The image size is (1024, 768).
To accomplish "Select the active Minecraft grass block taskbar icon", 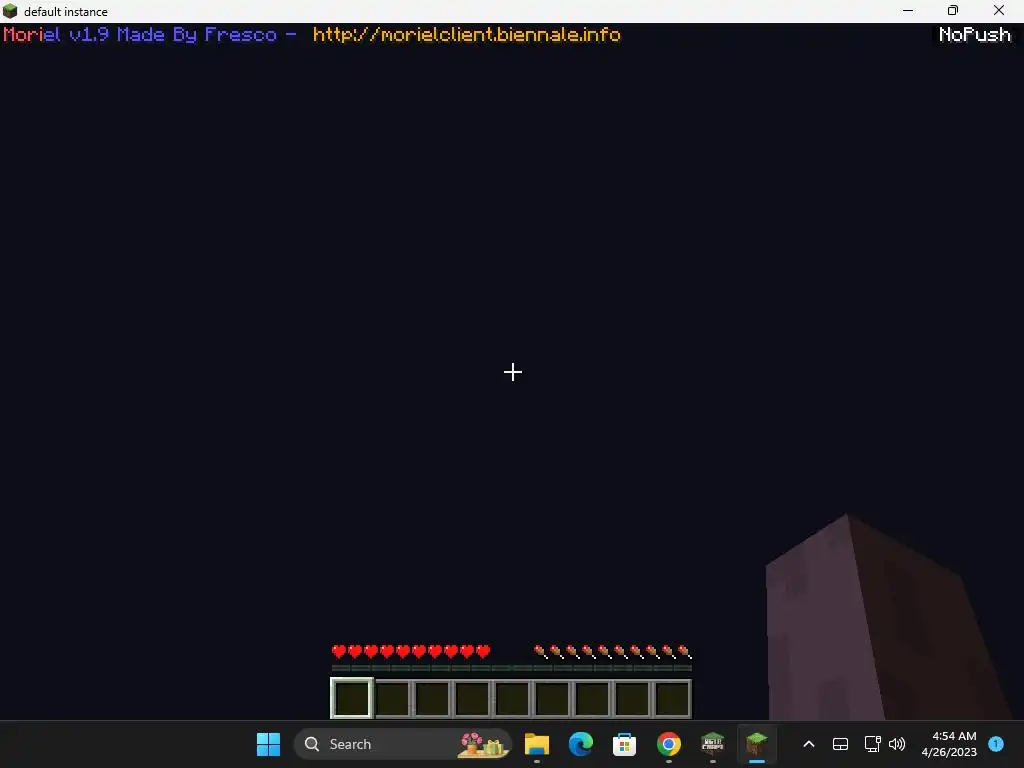I will click(756, 744).
